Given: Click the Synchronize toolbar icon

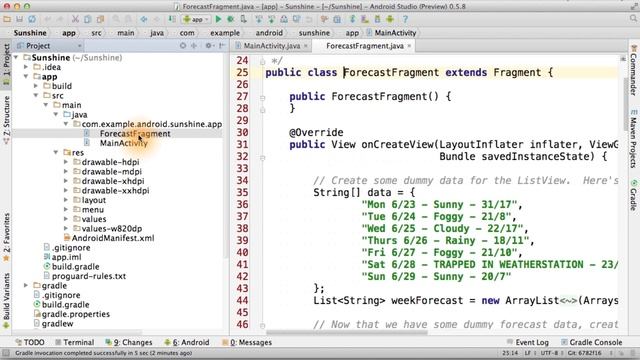Looking at the screenshot, I should click(x=32, y=19).
